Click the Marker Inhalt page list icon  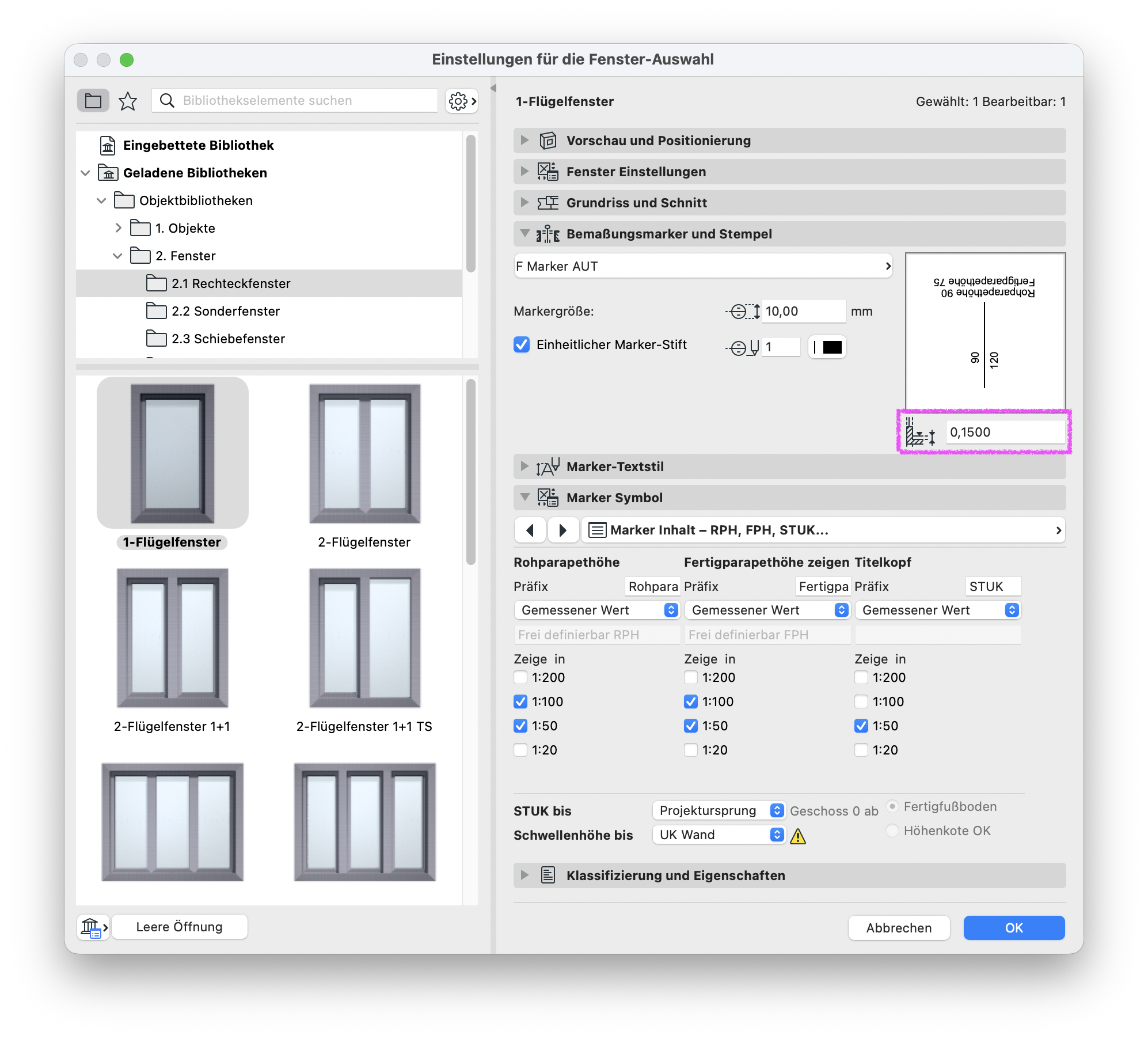click(x=597, y=530)
